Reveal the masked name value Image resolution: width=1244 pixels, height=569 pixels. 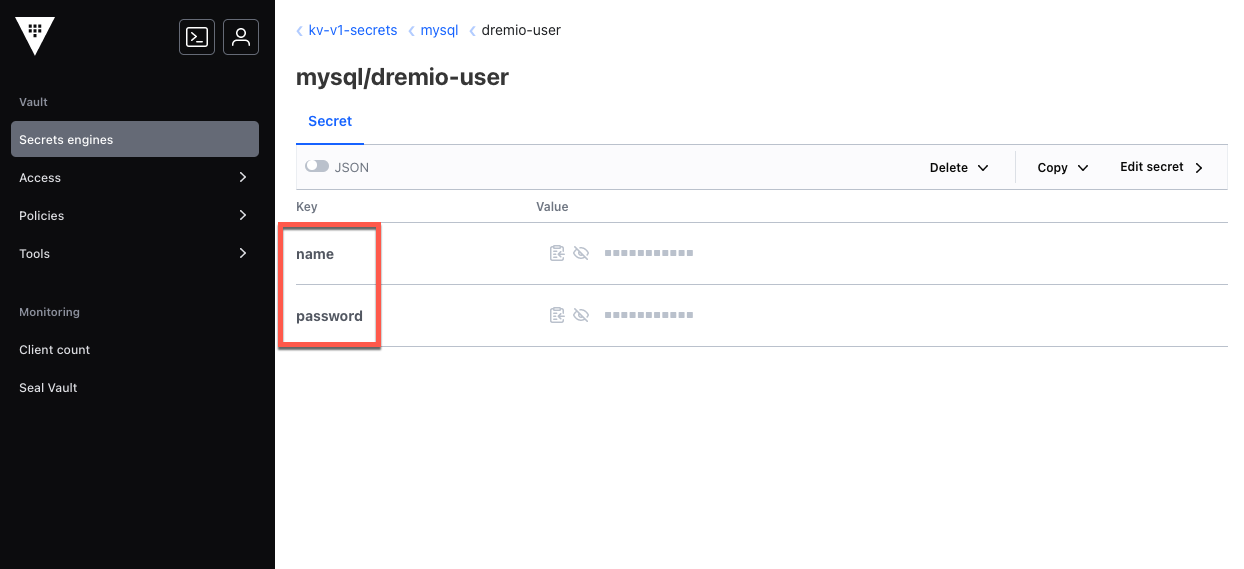tap(581, 254)
